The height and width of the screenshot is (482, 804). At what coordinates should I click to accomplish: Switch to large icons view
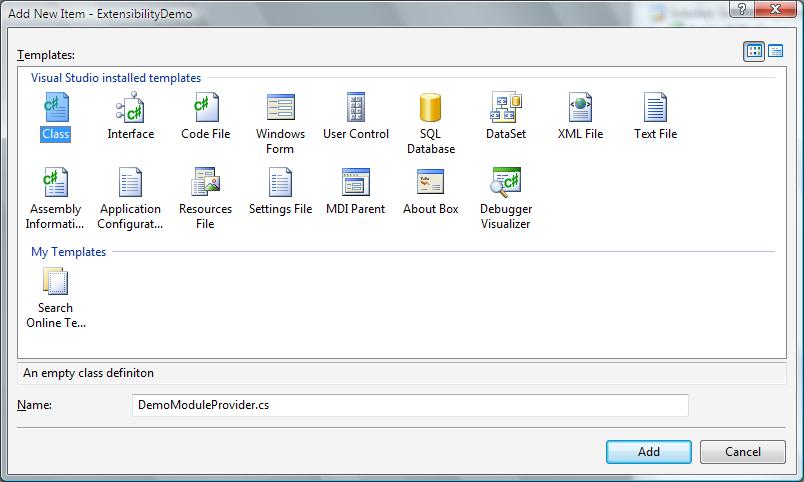click(x=754, y=51)
